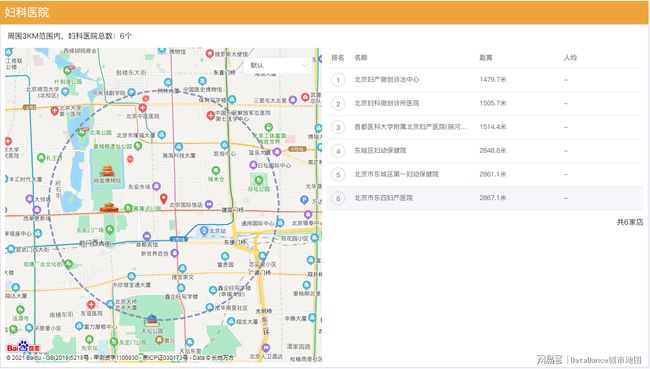
Task: Click the blue parking P marker
Action: point(304,200)
